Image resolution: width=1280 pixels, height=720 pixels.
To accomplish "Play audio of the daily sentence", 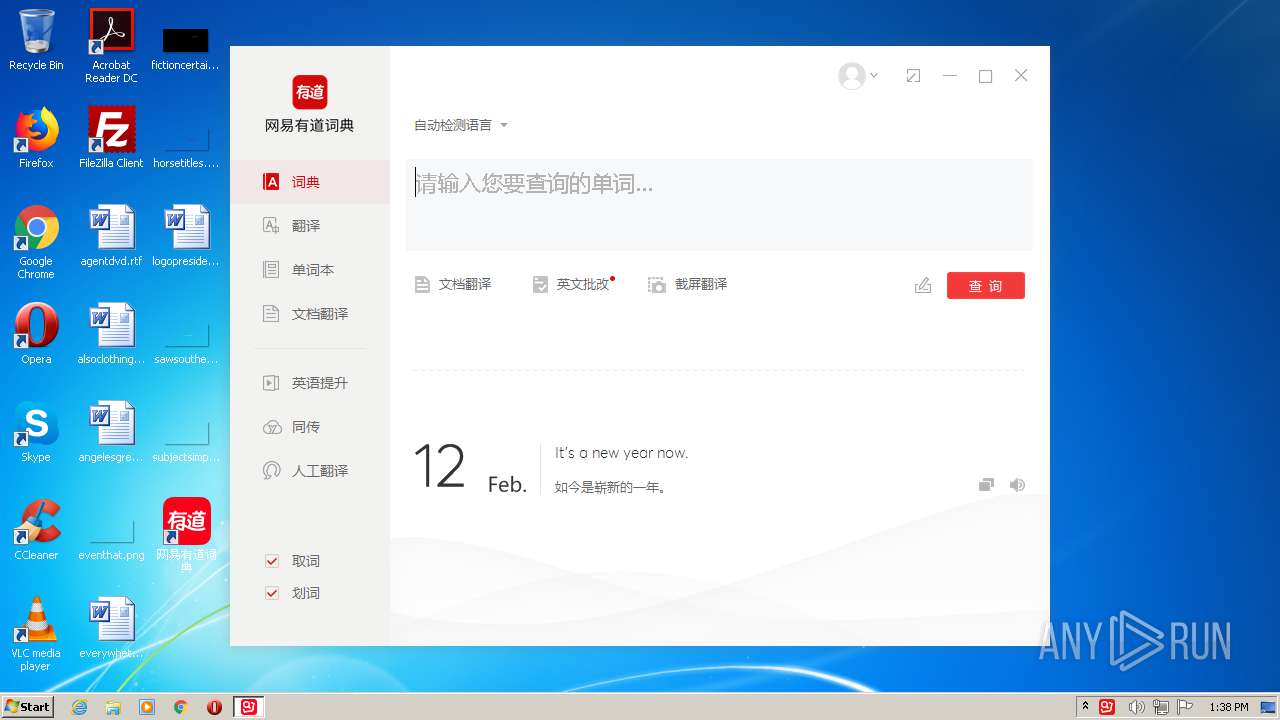I will [x=1017, y=485].
